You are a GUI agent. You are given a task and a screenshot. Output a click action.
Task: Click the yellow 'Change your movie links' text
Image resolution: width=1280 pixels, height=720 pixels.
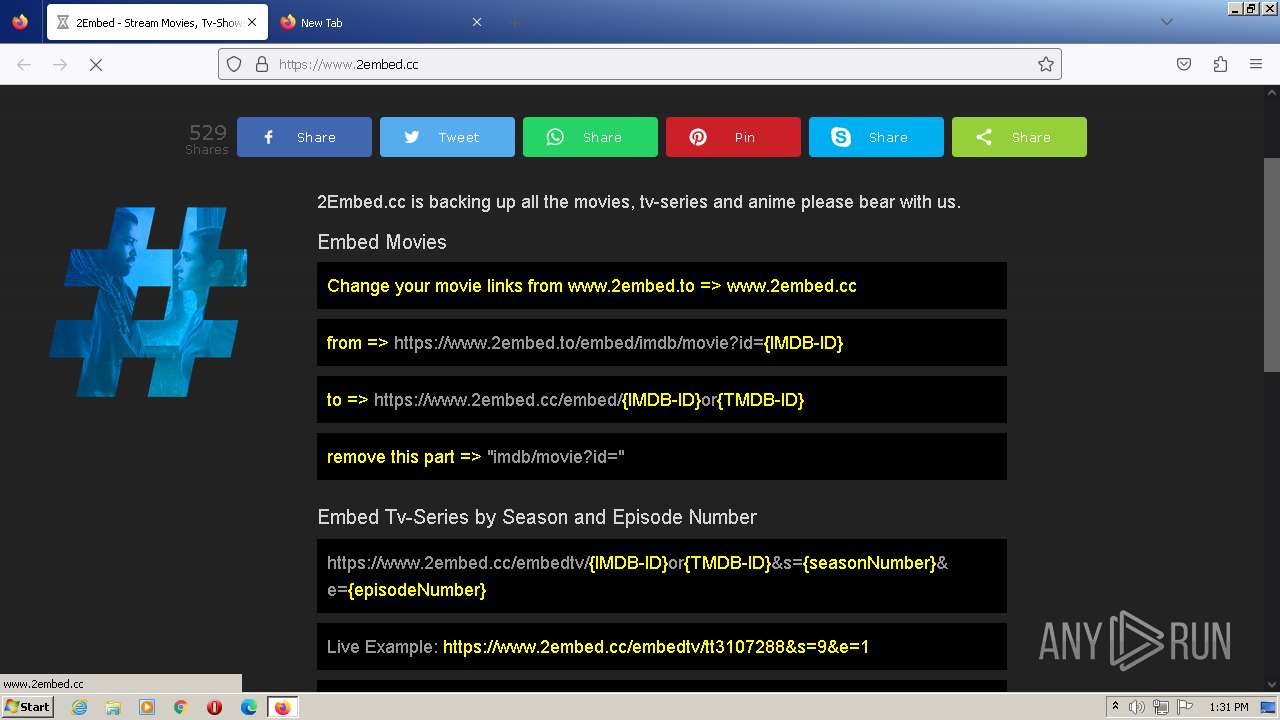click(592, 286)
